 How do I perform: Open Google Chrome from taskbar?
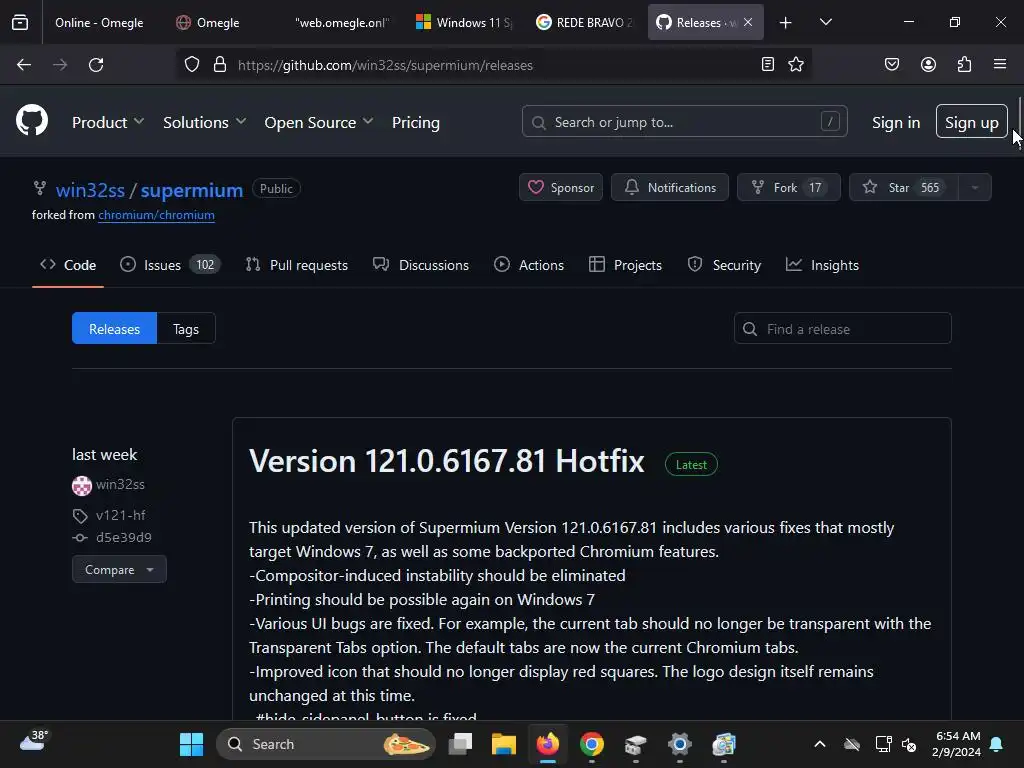tap(592, 744)
